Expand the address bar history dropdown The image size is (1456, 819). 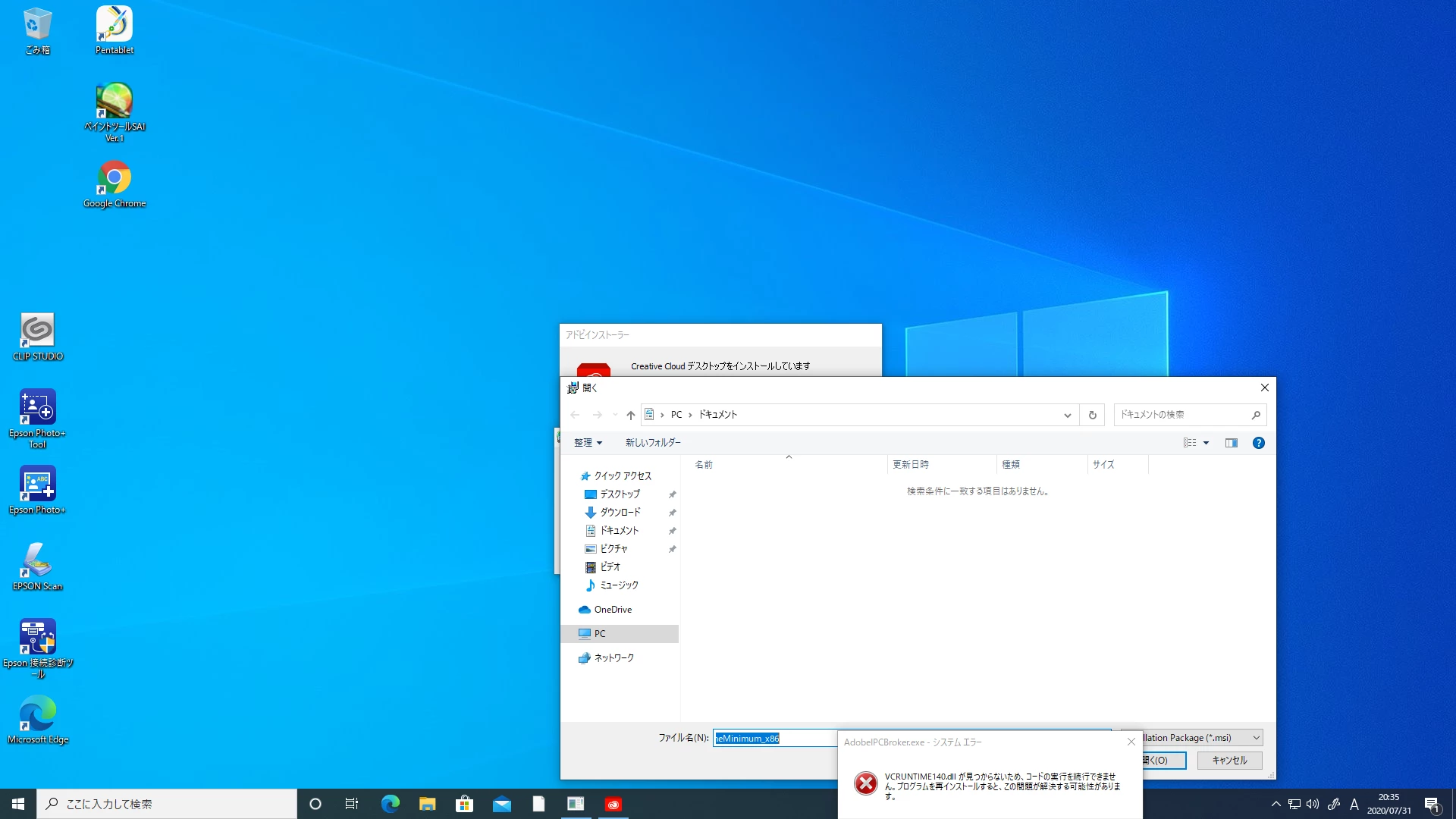1067,415
